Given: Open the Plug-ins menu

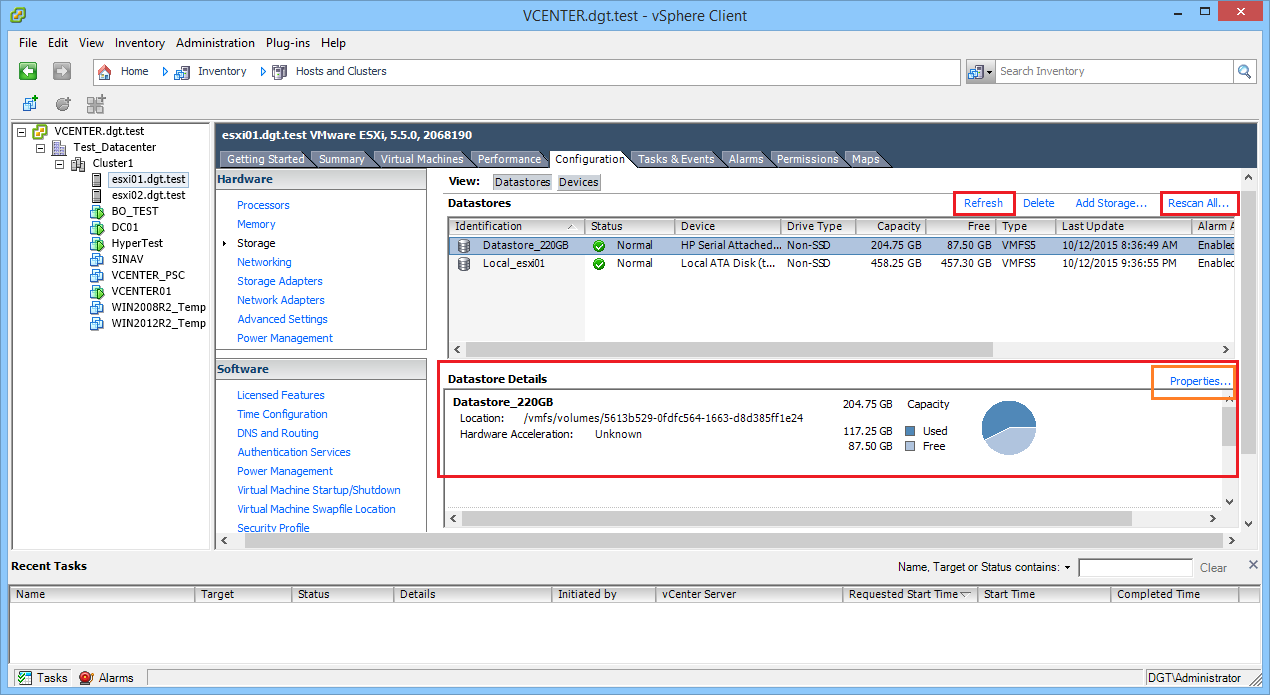Looking at the screenshot, I should coord(288,43).
